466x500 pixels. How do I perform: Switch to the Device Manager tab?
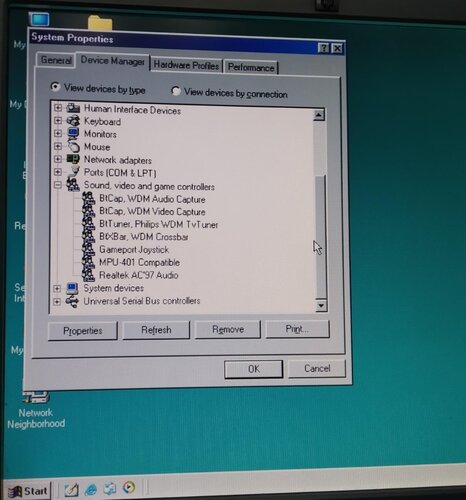point(113,61)
